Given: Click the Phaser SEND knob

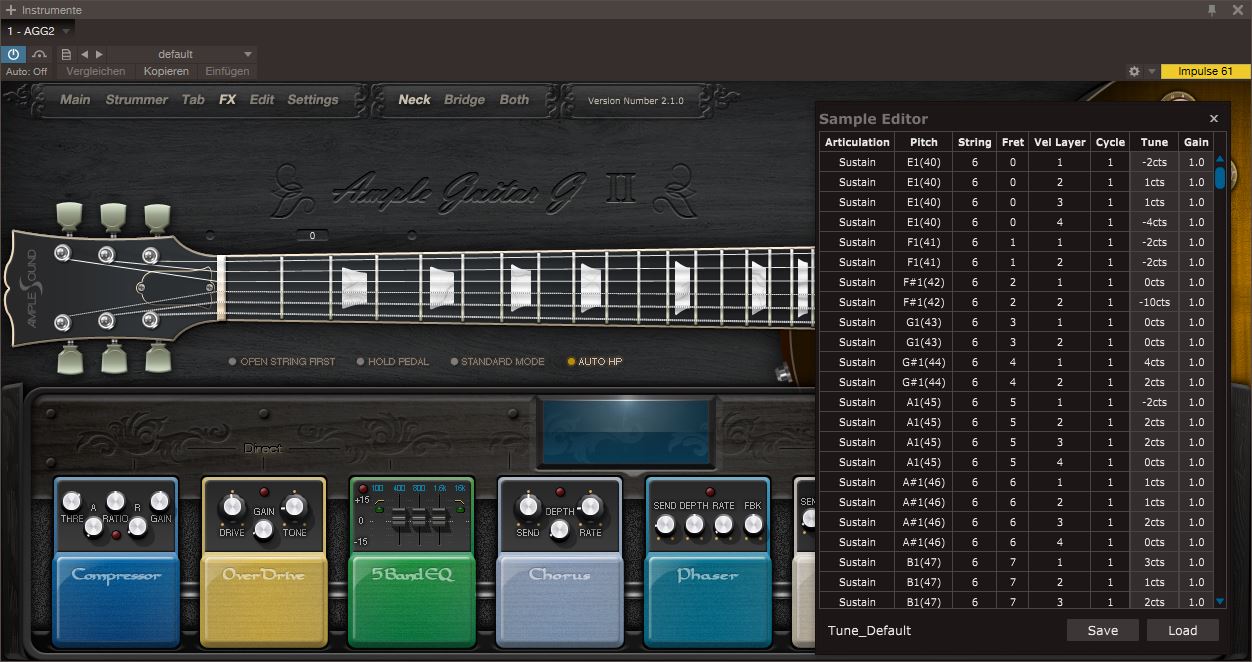Looking at the screenshot, I should [665, 524].
